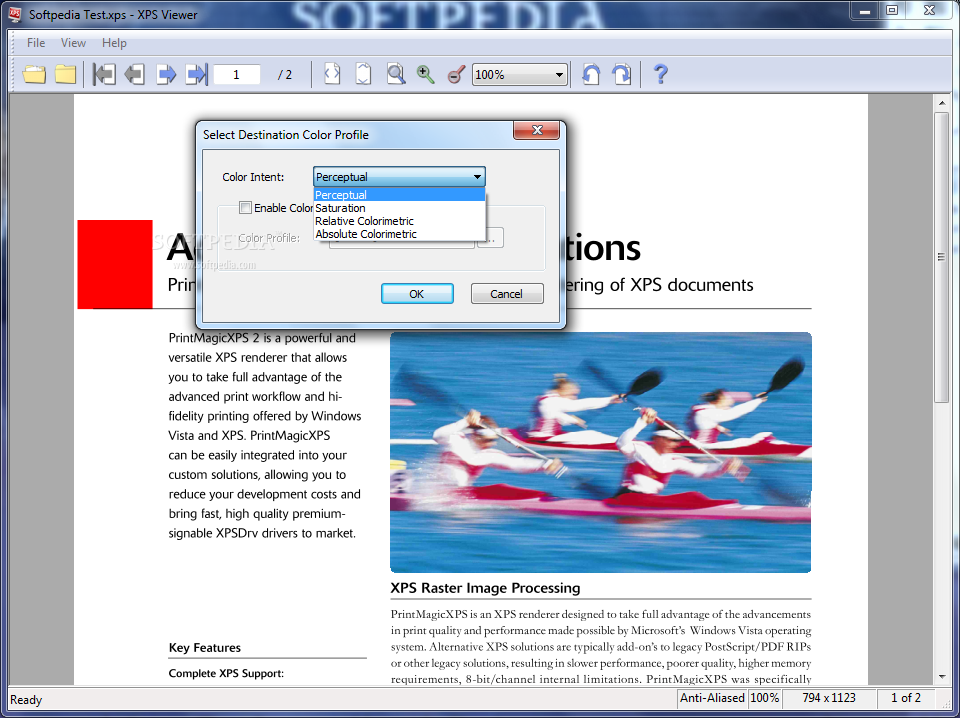The height and width of the screenshot is (718, 960).
Task: Click the '1 of 2' status bar entry
Action: 906,698
